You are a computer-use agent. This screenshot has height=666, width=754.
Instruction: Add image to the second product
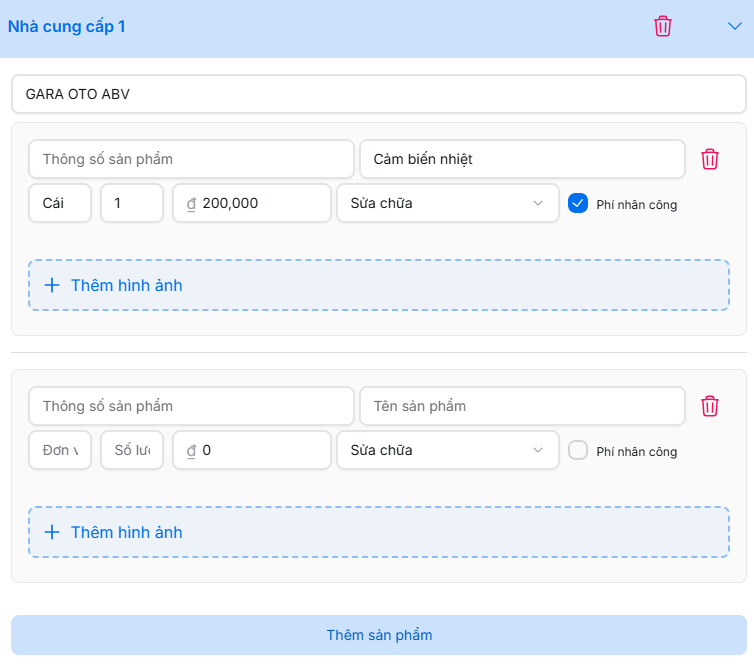pos(378,533)
